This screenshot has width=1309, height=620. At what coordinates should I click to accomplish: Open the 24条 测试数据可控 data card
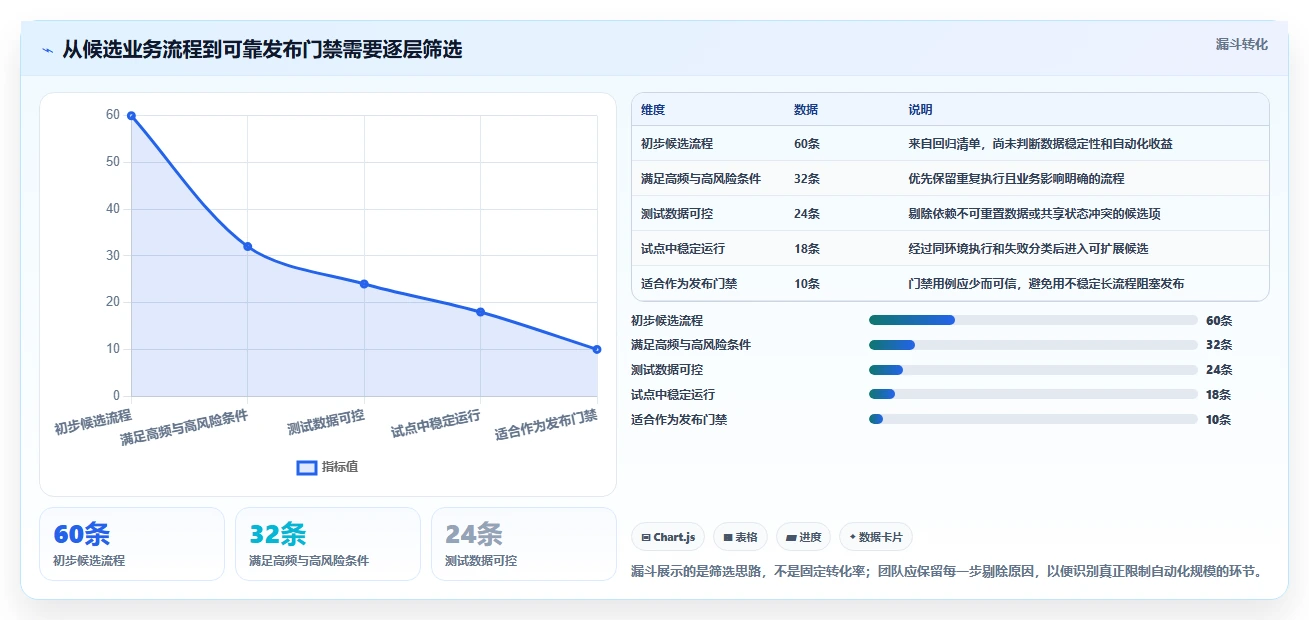click(x=524, y=544)
